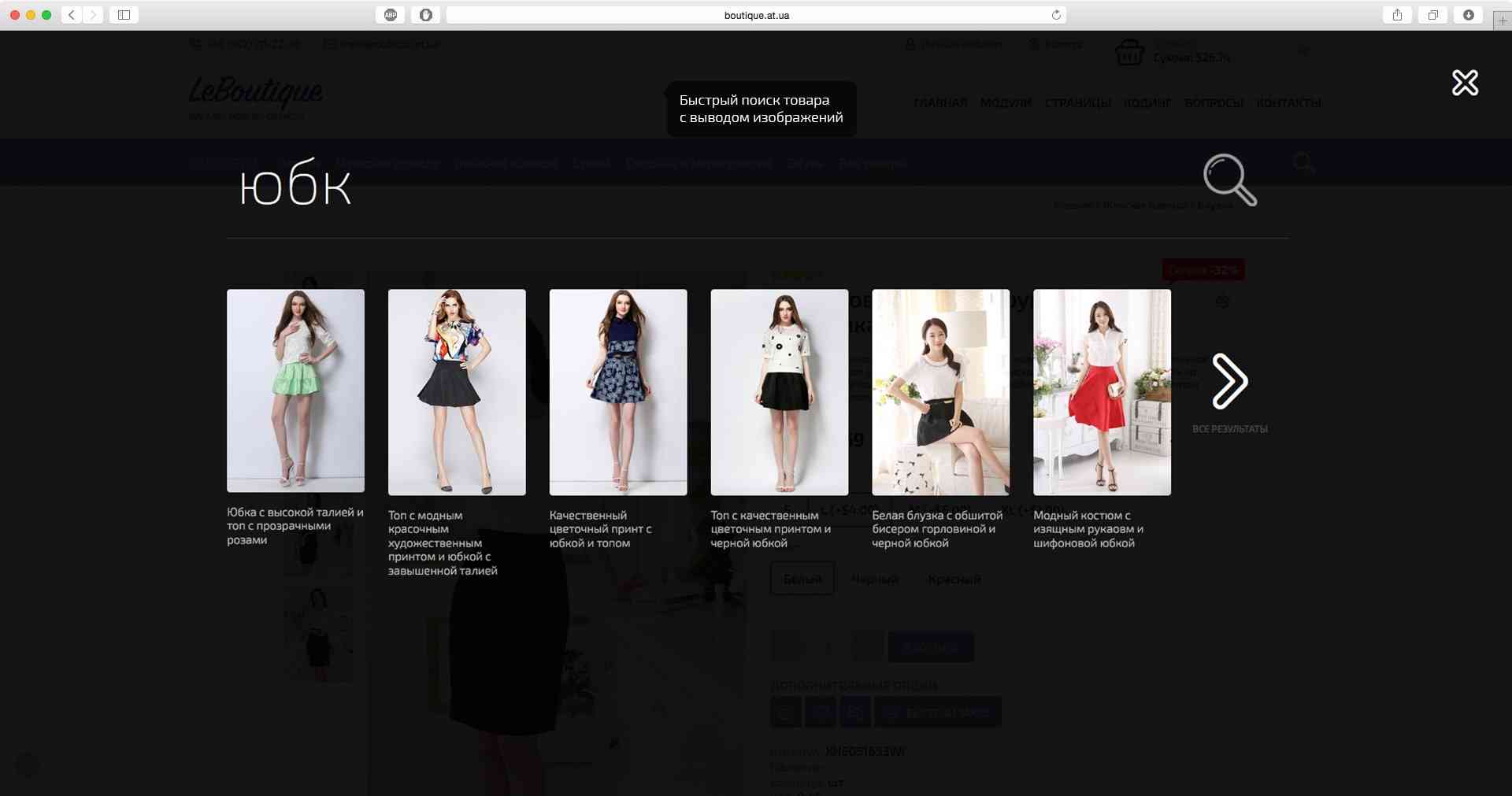Viewport: 1512px width, 796px height.
Task: Open a new tab with plus button
Action: pyautogui.click(x=1503, y=20)
